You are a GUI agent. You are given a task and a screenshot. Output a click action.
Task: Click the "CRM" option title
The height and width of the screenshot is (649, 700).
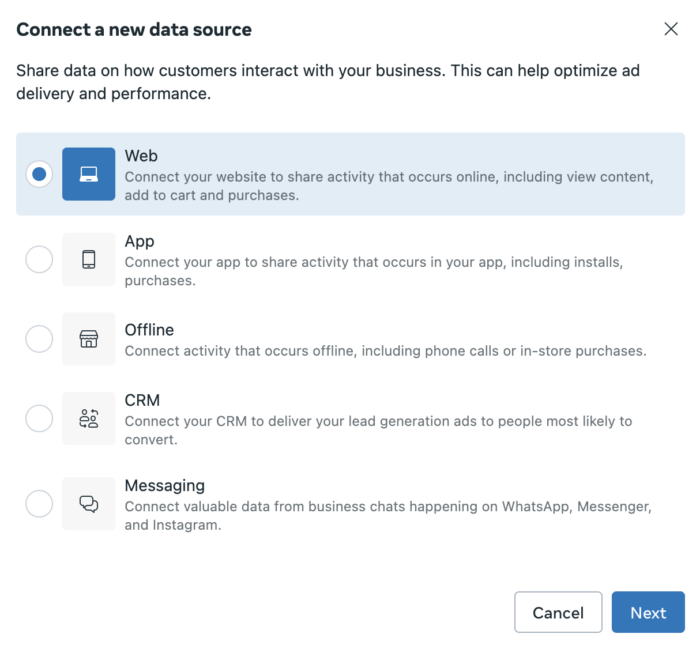pyautogui.click(x=142, y=400)
